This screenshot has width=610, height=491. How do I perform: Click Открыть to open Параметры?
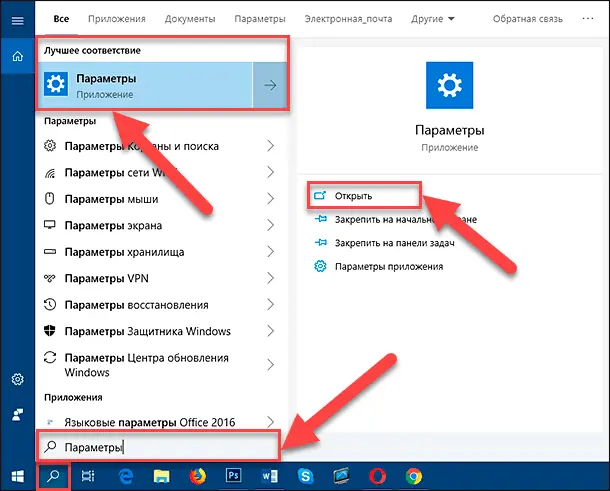(x=356, y=195)
